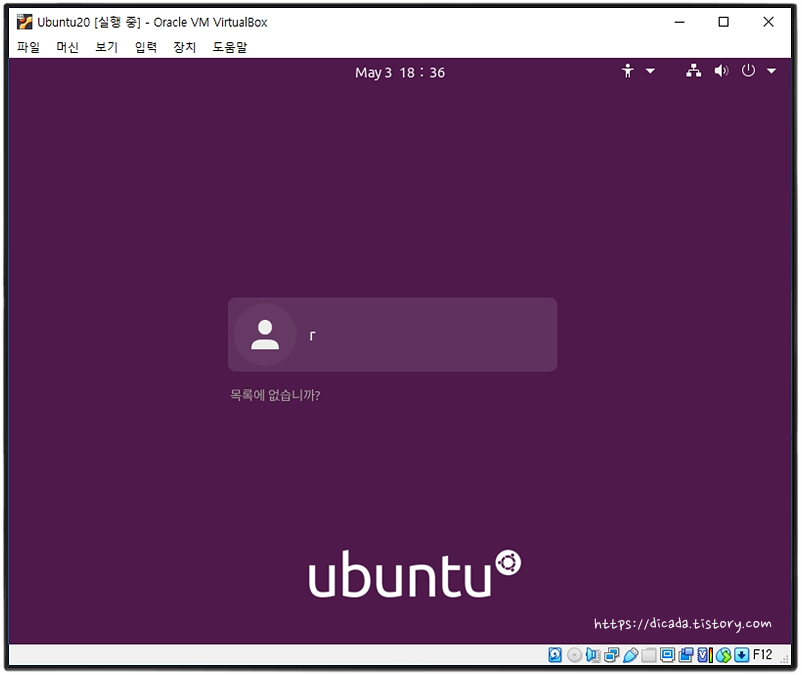Viewport: 802px width, 675px height.
Task: Click the host key arrow icon
Action: click(x=742, y=655)
